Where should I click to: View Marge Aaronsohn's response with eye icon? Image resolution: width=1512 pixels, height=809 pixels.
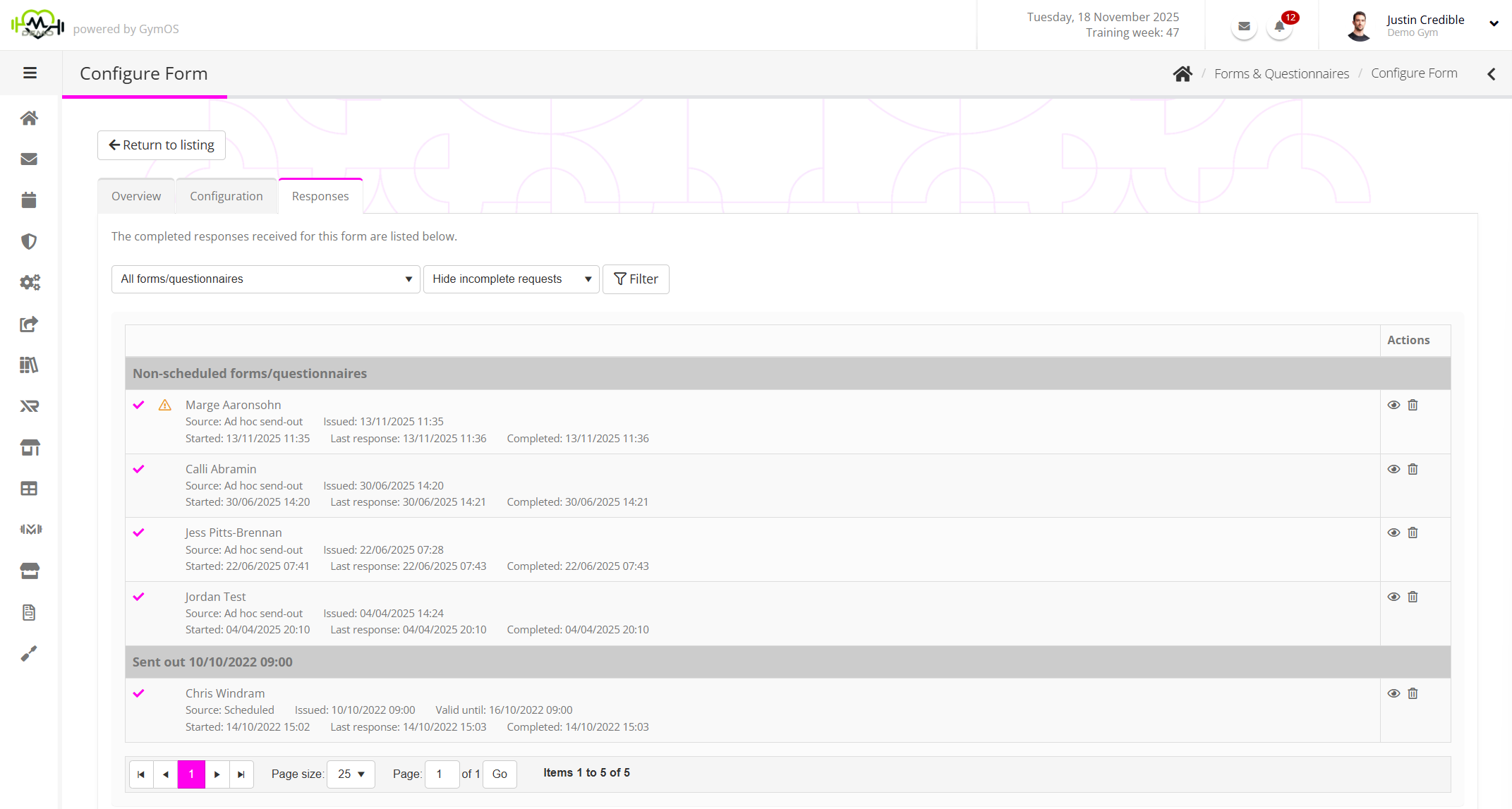click(1393, 405)
